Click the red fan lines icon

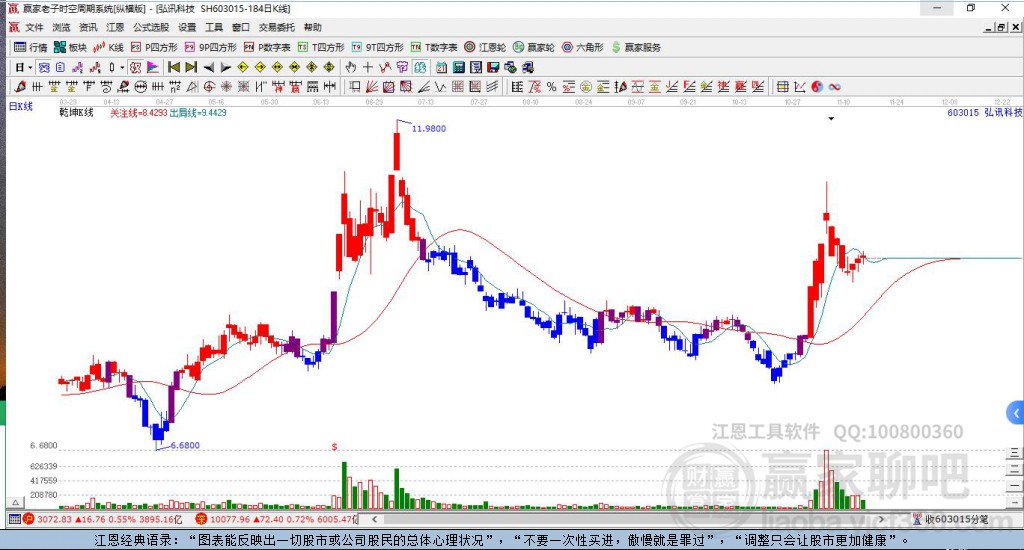tap(372, 87)
